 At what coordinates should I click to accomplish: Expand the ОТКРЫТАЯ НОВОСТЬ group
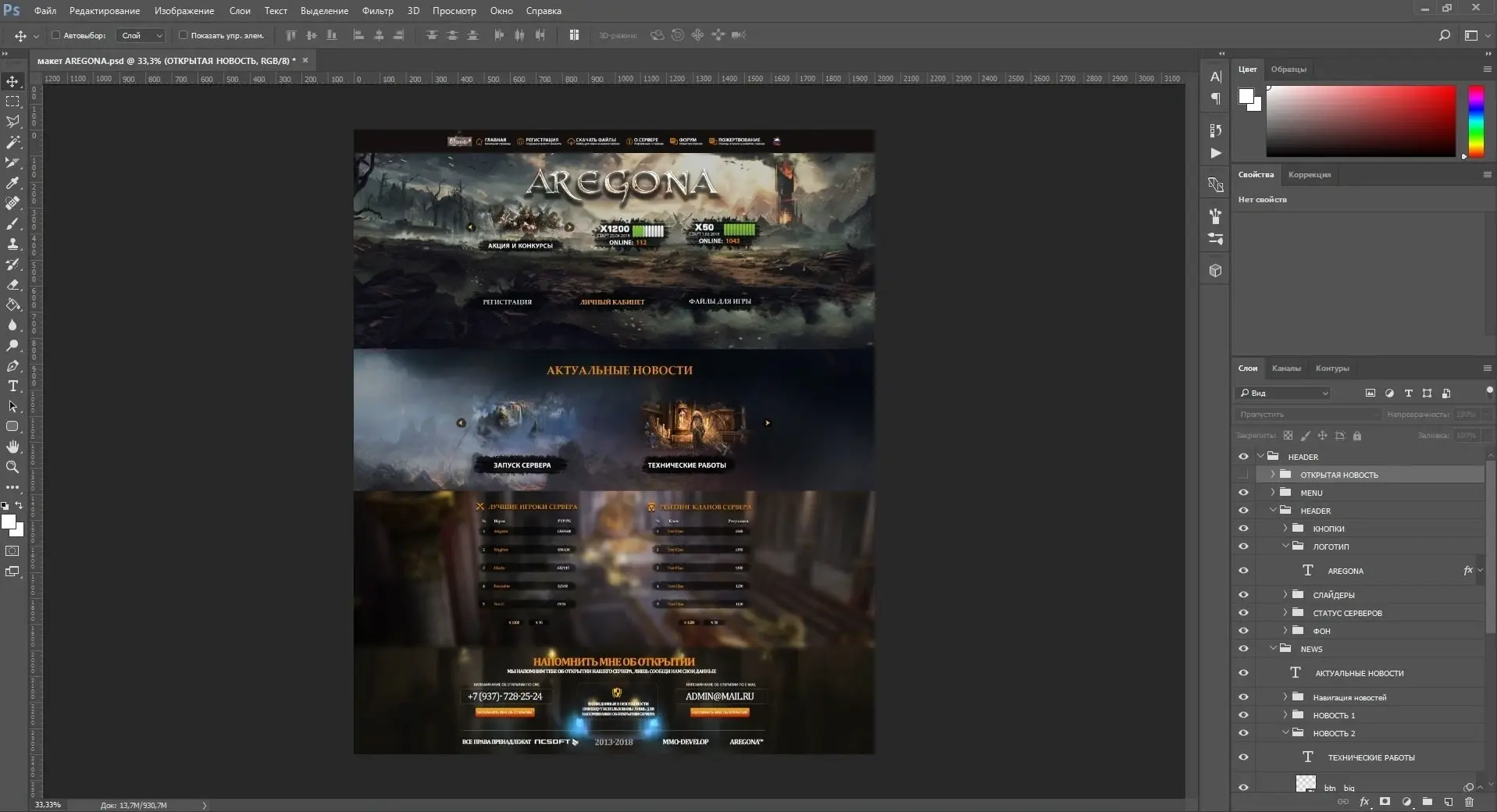pyautogui.click(x=1273, y=475)
